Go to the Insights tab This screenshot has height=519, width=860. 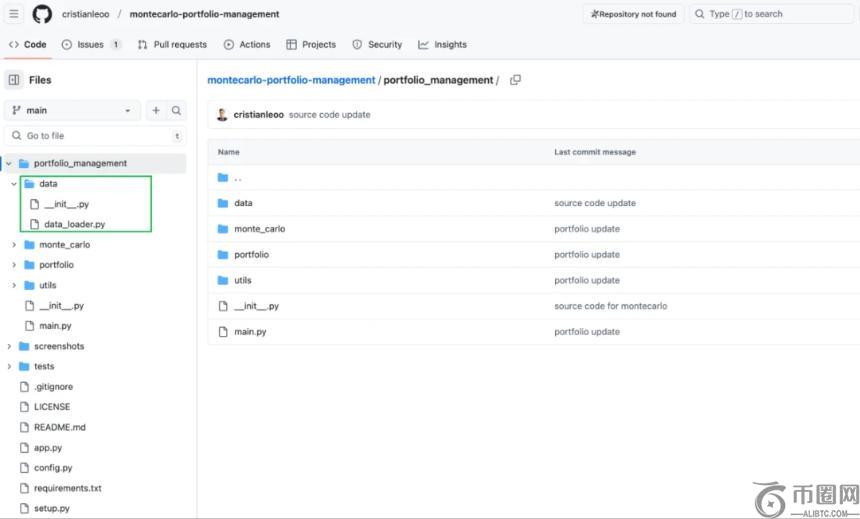coord(442,45)
